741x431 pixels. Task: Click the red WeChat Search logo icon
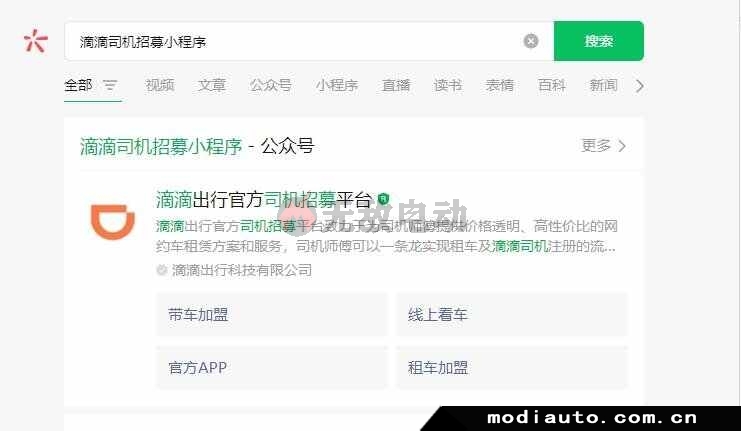(36, 41)
